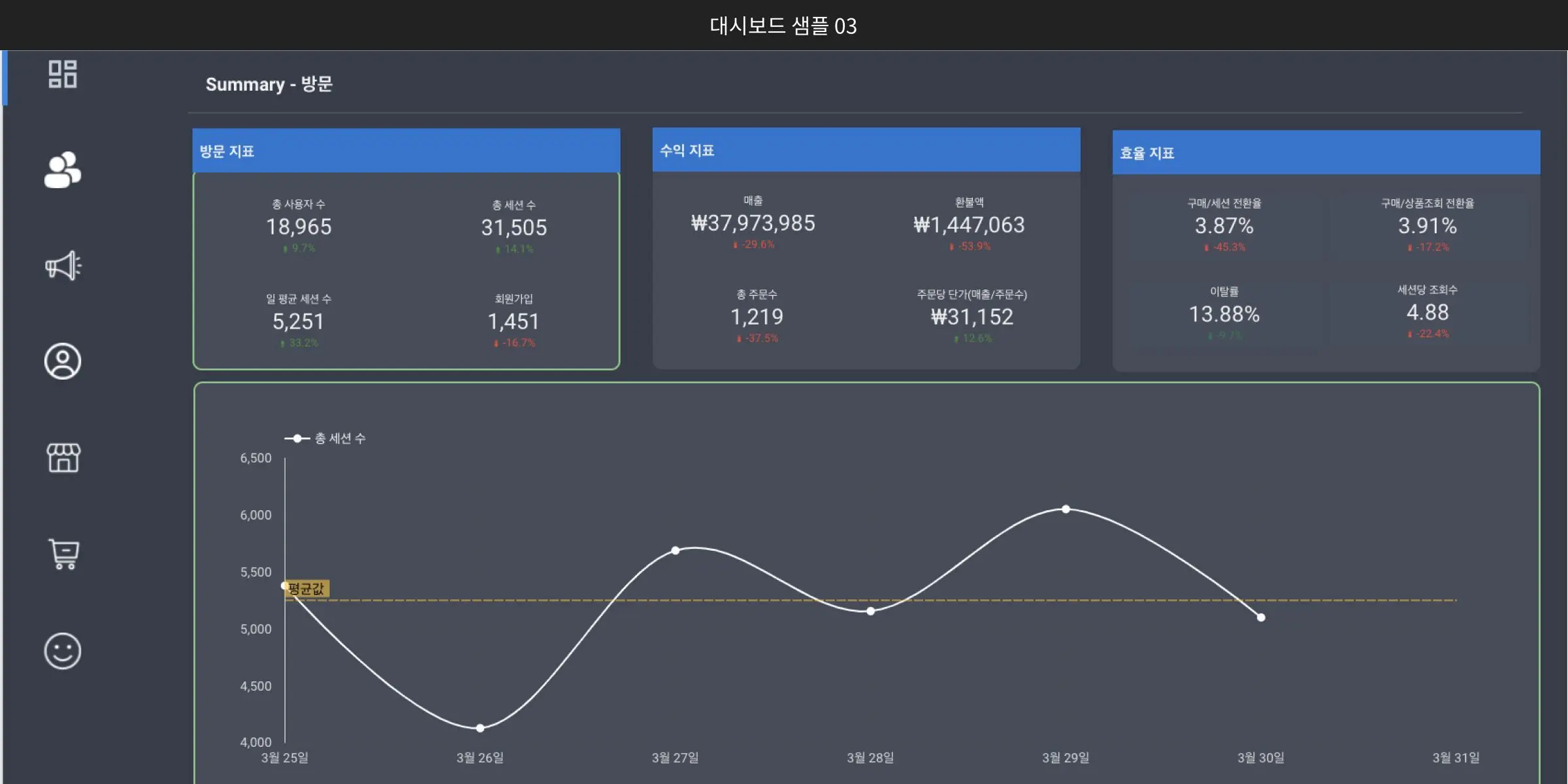
Task: Click the -45.3% change under 구매/세션 전환율
Action: (x=1224, y=248)
